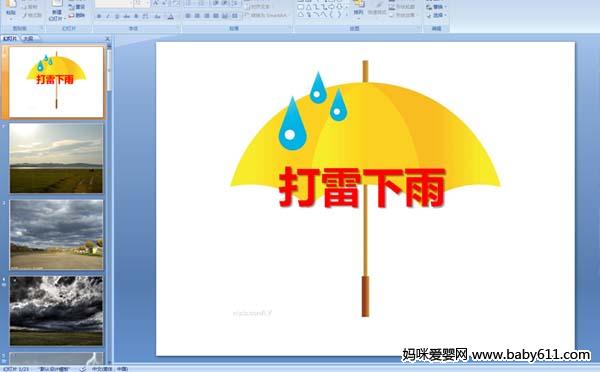The width and height of the screenshot is (600, 372).
Task: Click the Reset slide icon
Action: [x=77, y=7]
